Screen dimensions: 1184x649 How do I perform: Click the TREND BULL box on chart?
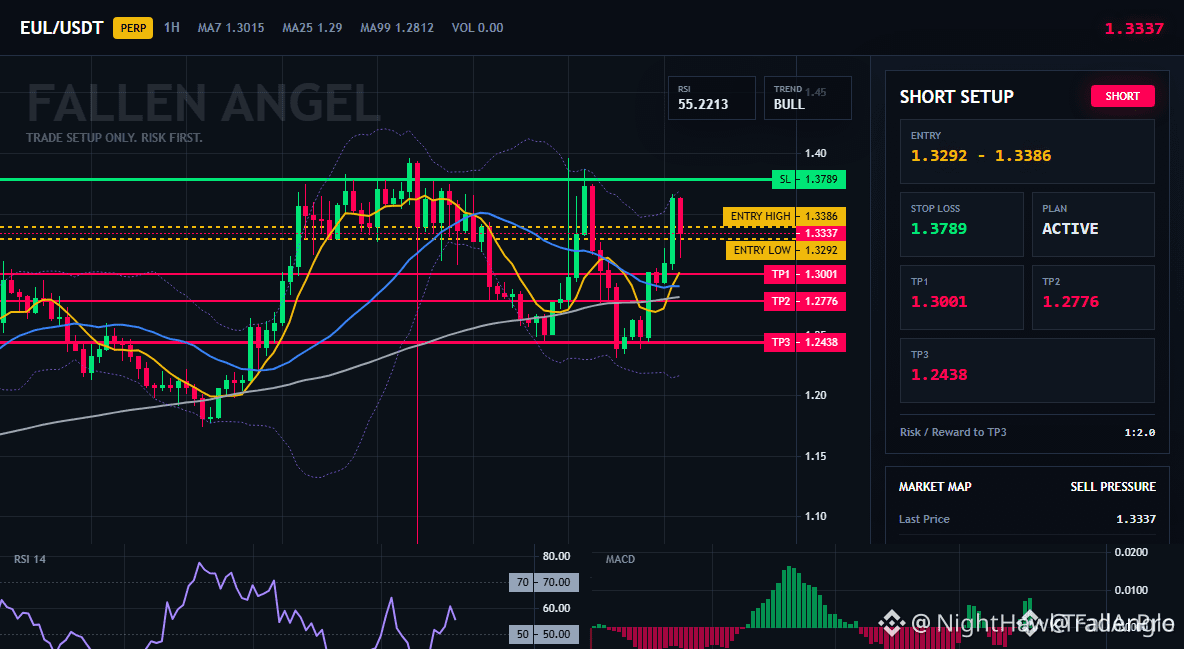(807, 97)
